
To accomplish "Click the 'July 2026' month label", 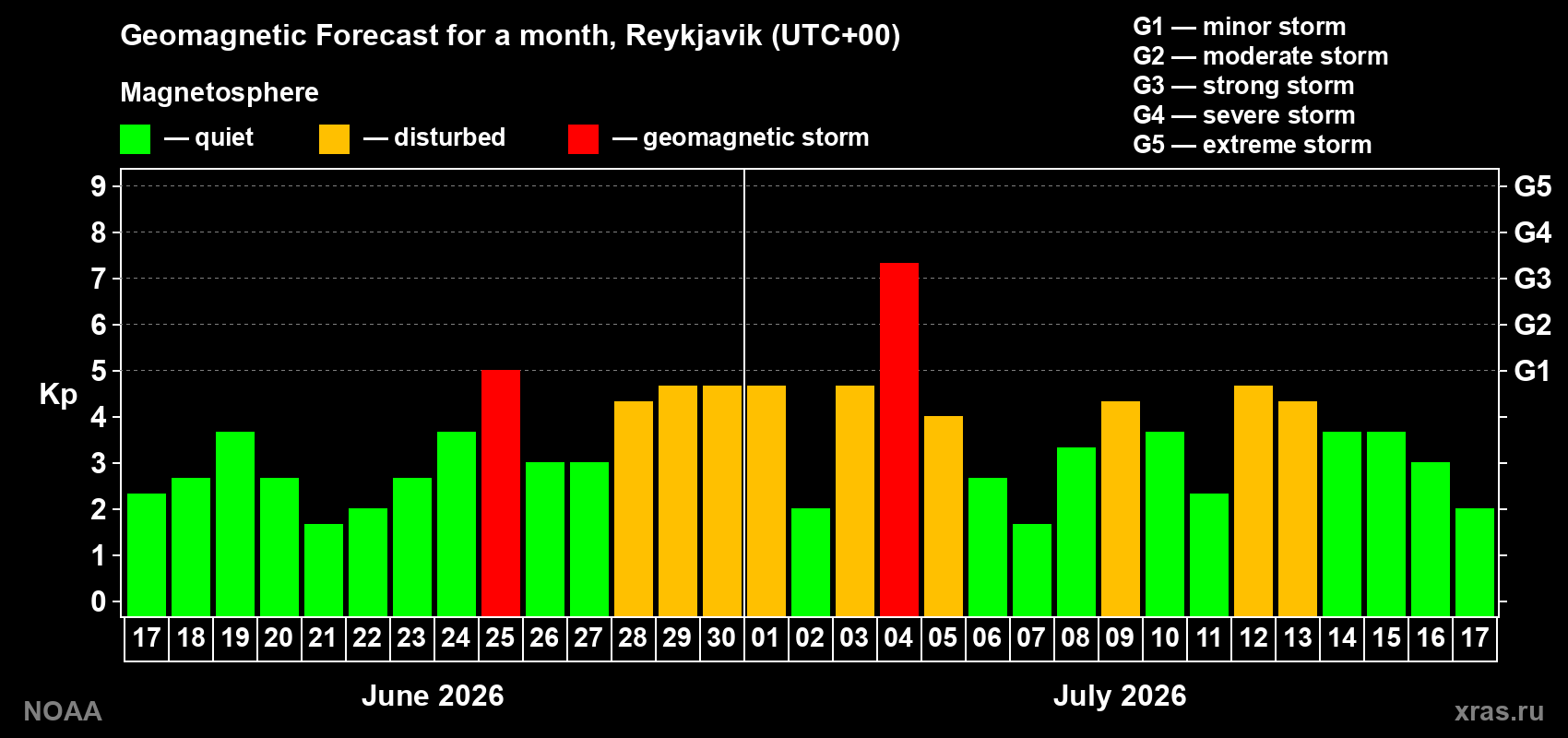I will (1120, 696).
